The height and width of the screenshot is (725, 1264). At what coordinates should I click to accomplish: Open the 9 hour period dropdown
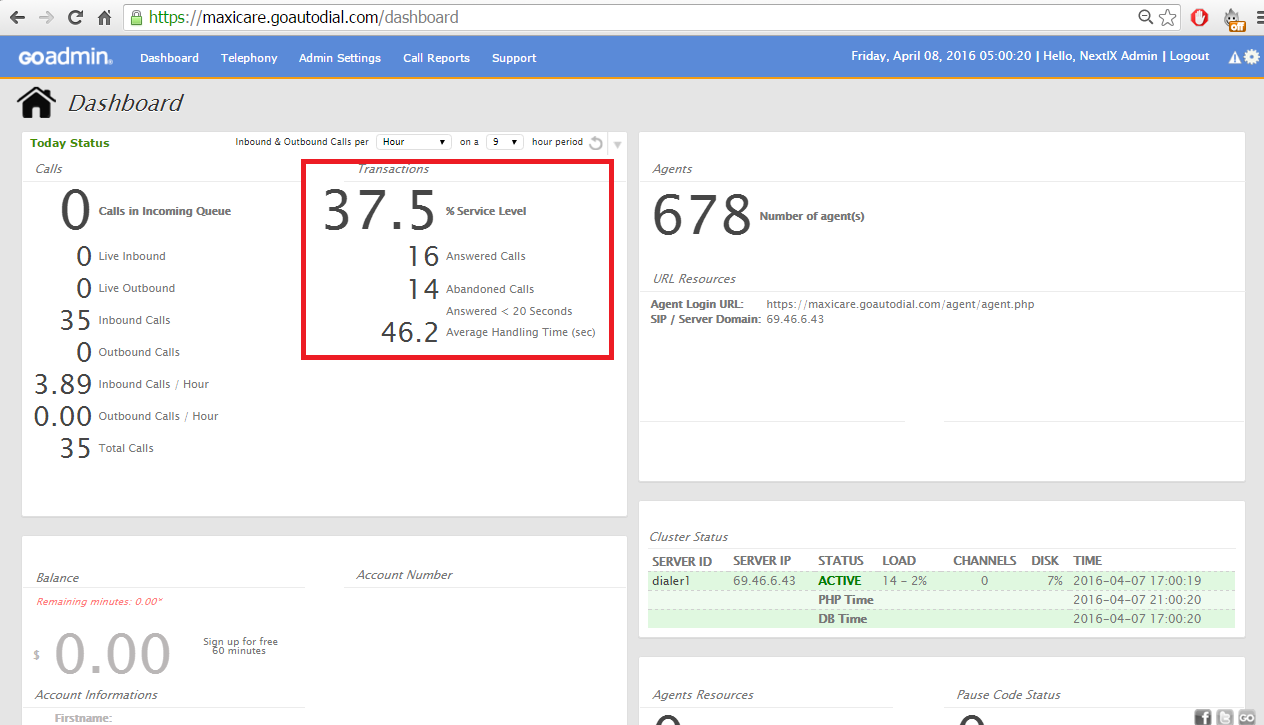pyautogui.click(x=505, y=142)
